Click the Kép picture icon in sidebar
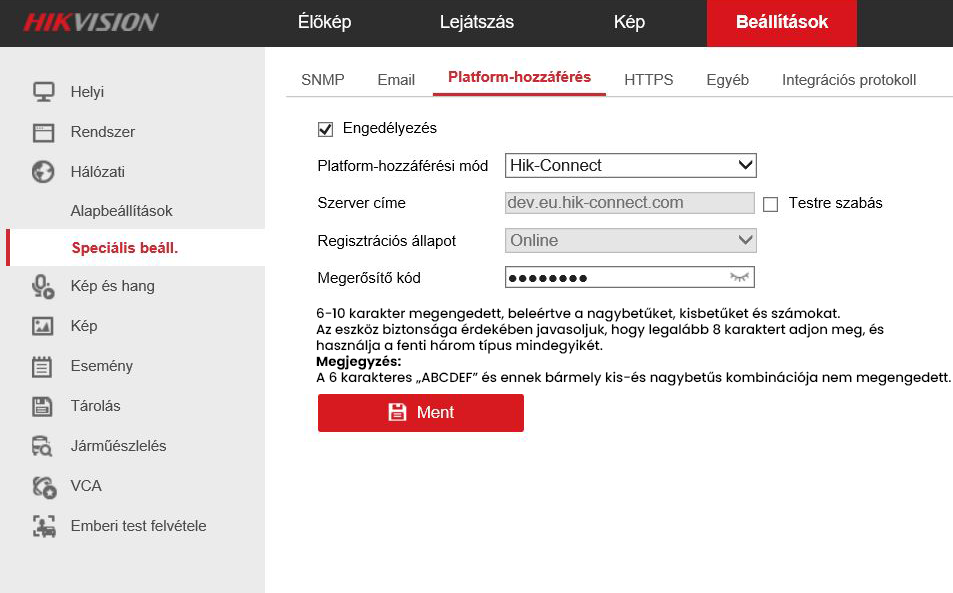953x593 pixels. pos(43,326)
